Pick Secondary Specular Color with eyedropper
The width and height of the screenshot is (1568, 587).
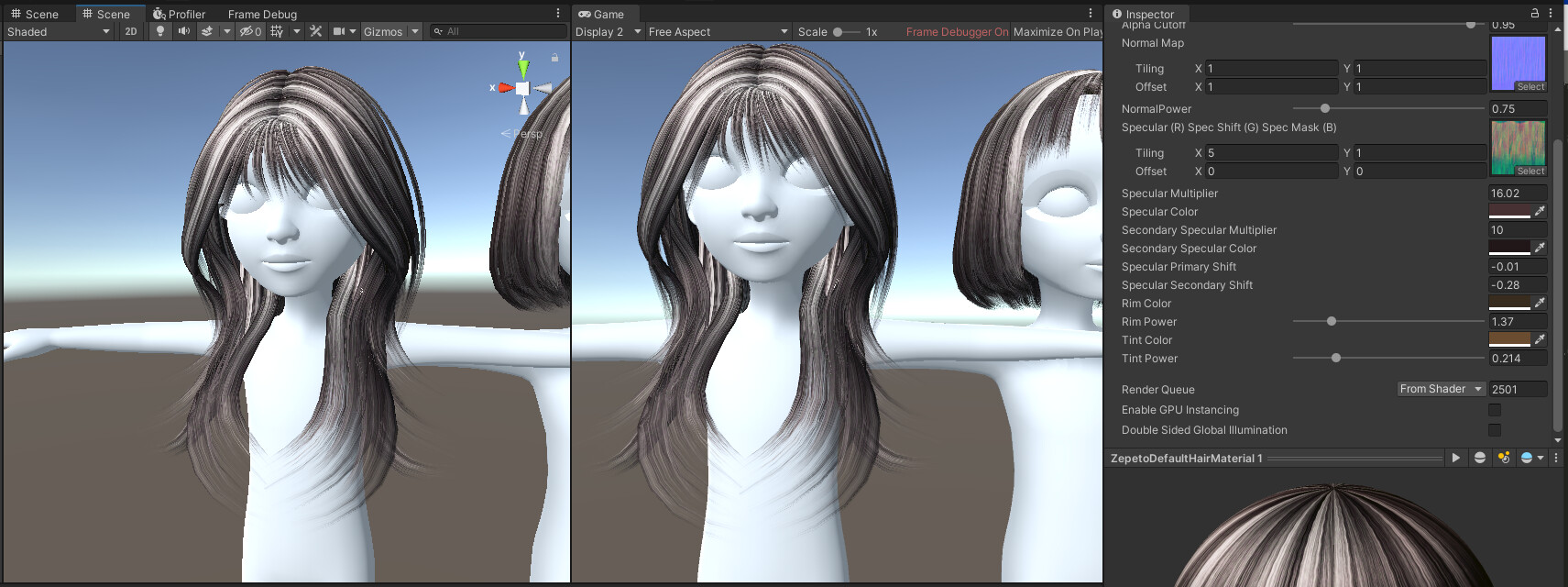click(1540, 248)
